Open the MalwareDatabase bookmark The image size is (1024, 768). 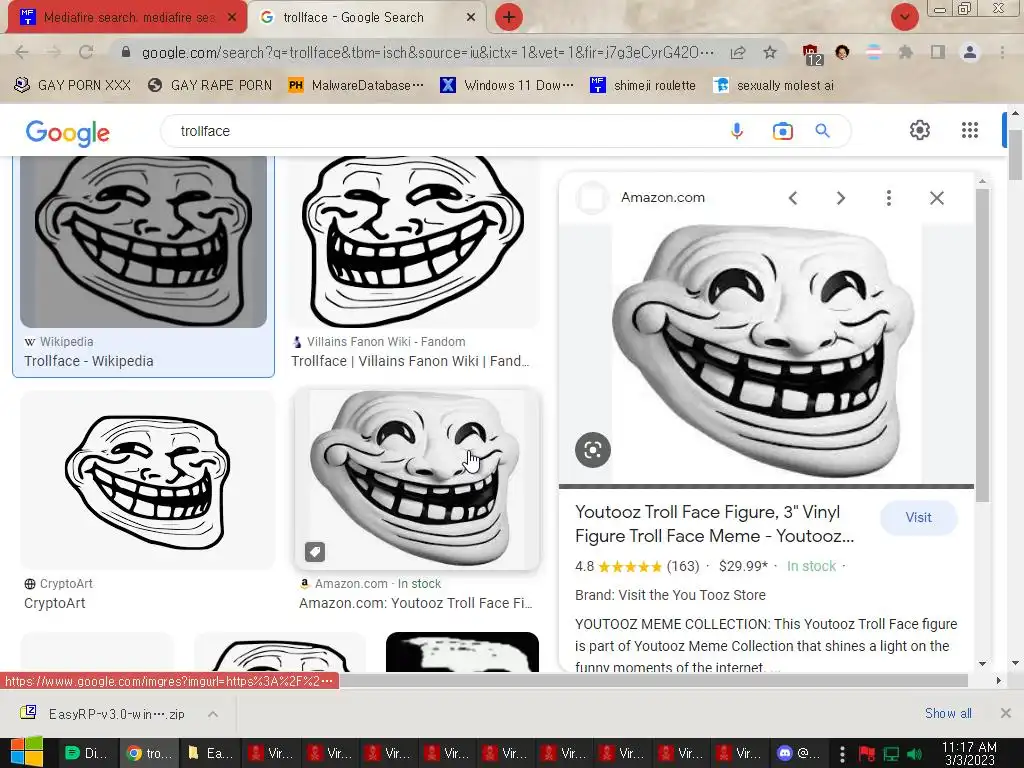(356, 86)
